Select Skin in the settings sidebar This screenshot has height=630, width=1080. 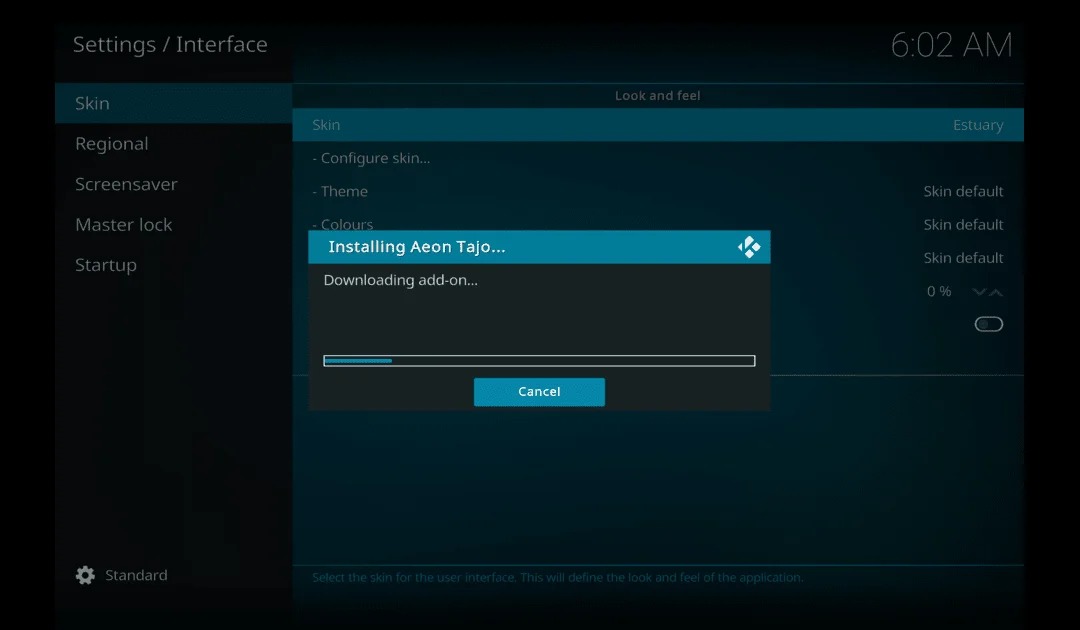pos(92,103)
